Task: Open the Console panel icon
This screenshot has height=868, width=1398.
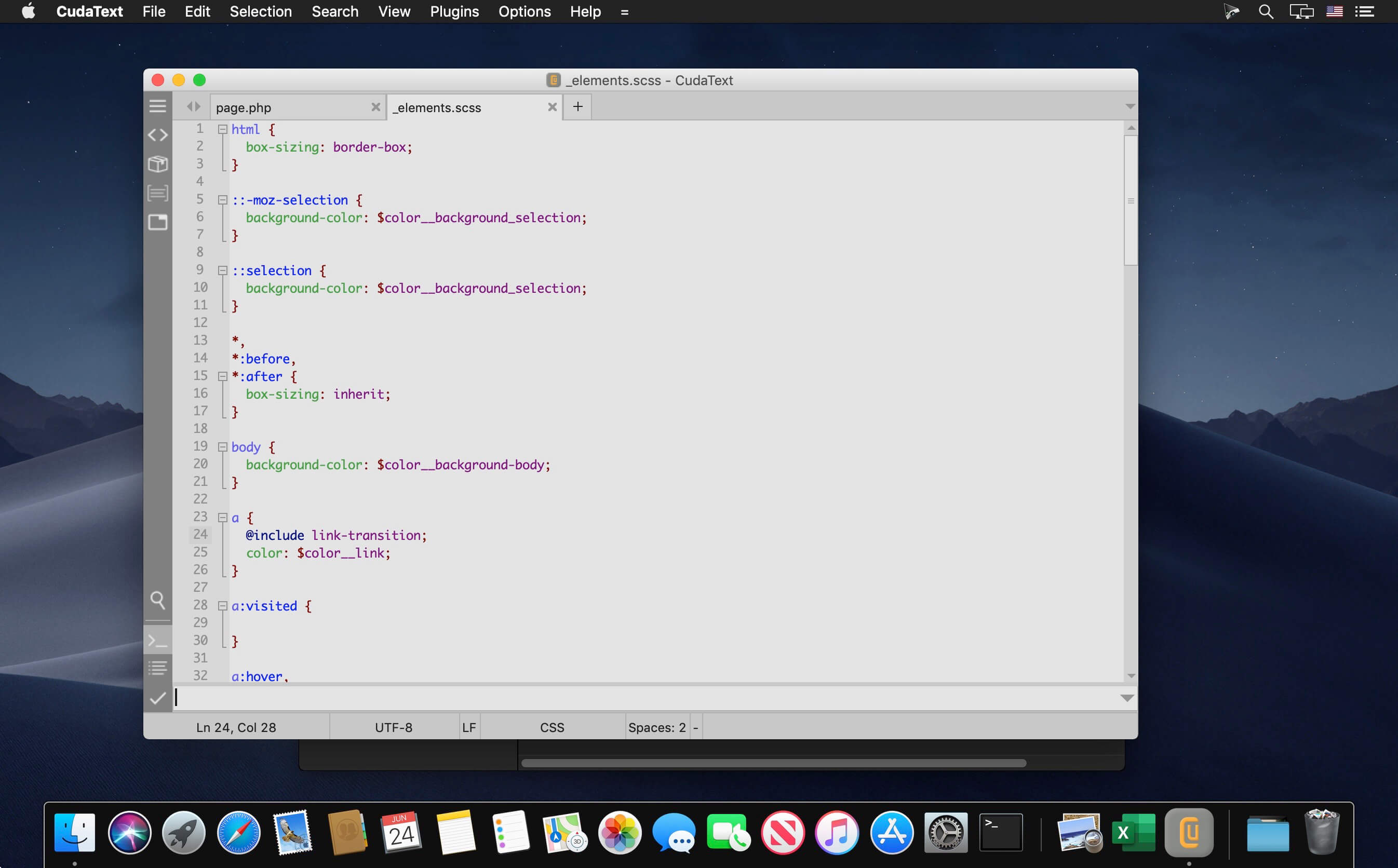Action: [157, 640]
